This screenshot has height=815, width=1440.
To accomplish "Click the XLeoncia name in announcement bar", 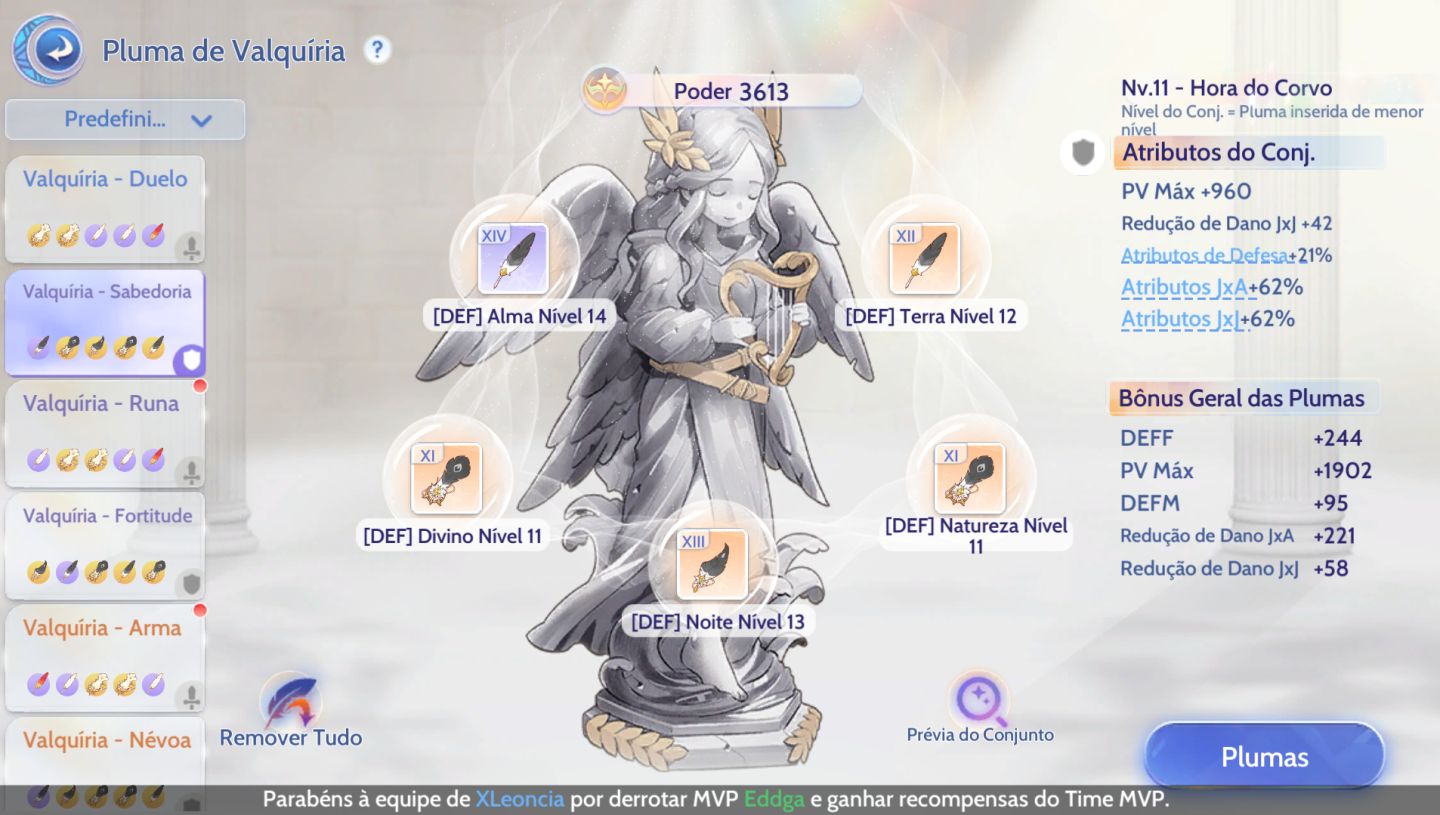I will (x=520, y=799).
